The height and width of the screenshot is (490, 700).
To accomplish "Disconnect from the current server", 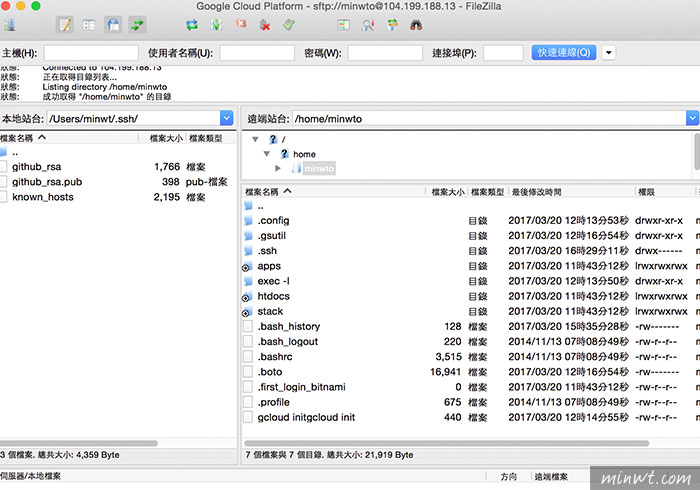I will click(x=265, y=25).
